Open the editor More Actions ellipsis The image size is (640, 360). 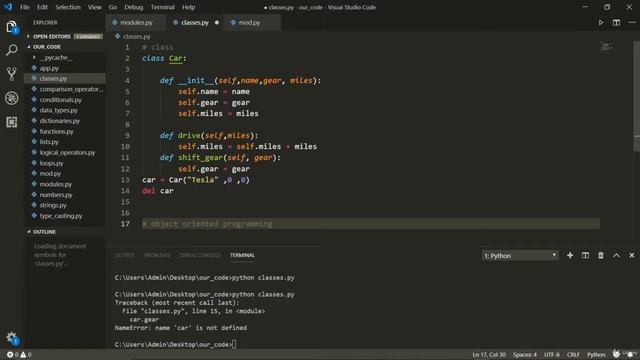tap(631, 22)
